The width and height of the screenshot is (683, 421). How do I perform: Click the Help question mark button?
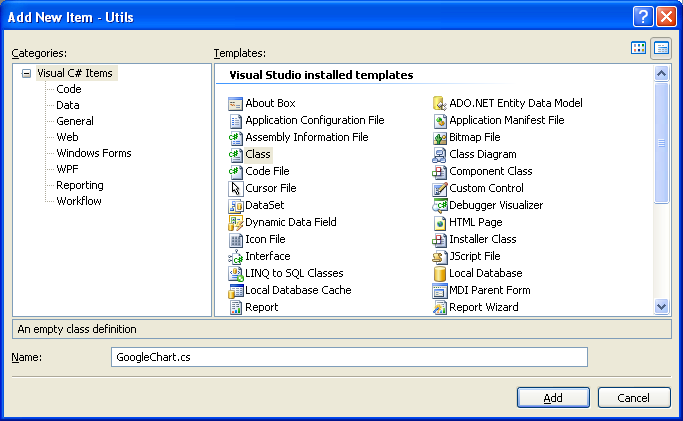643,17
